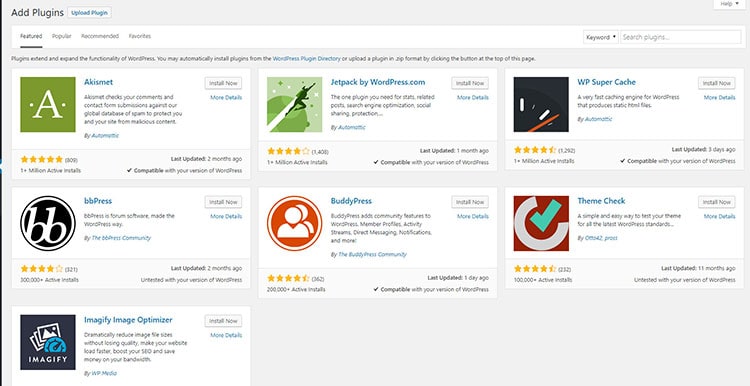Open the Theme Check title link
The height and width of the screenshot is (386, 750).
coord(601,201)
